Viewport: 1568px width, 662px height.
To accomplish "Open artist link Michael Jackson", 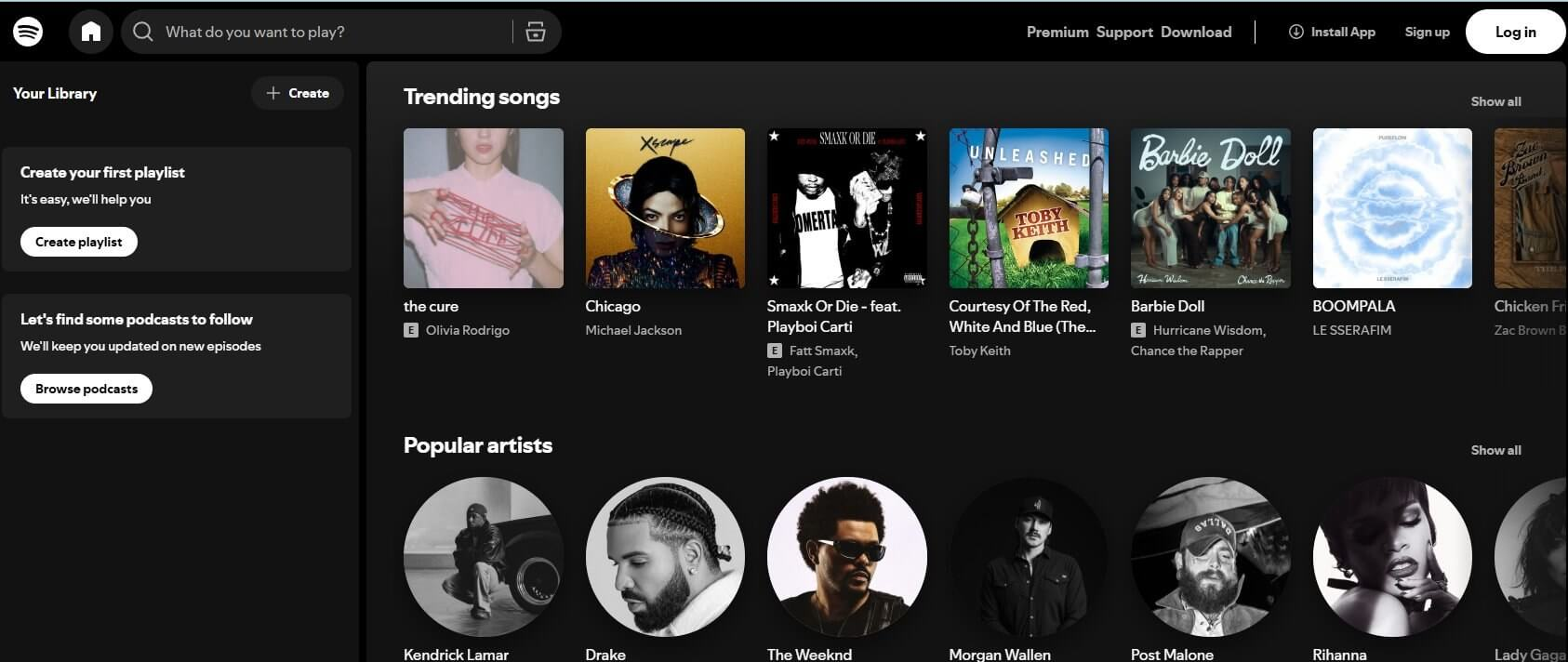I will point(633,330).
